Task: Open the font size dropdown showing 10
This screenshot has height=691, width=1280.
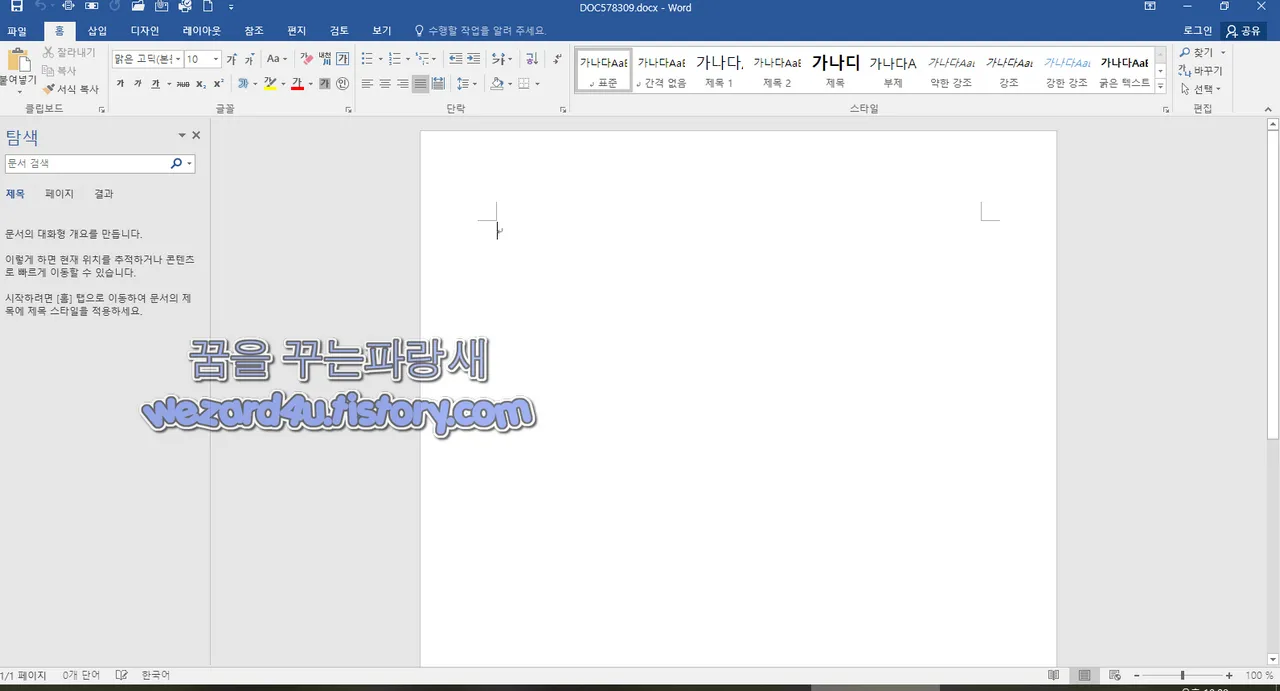Action: click(216, 59)
